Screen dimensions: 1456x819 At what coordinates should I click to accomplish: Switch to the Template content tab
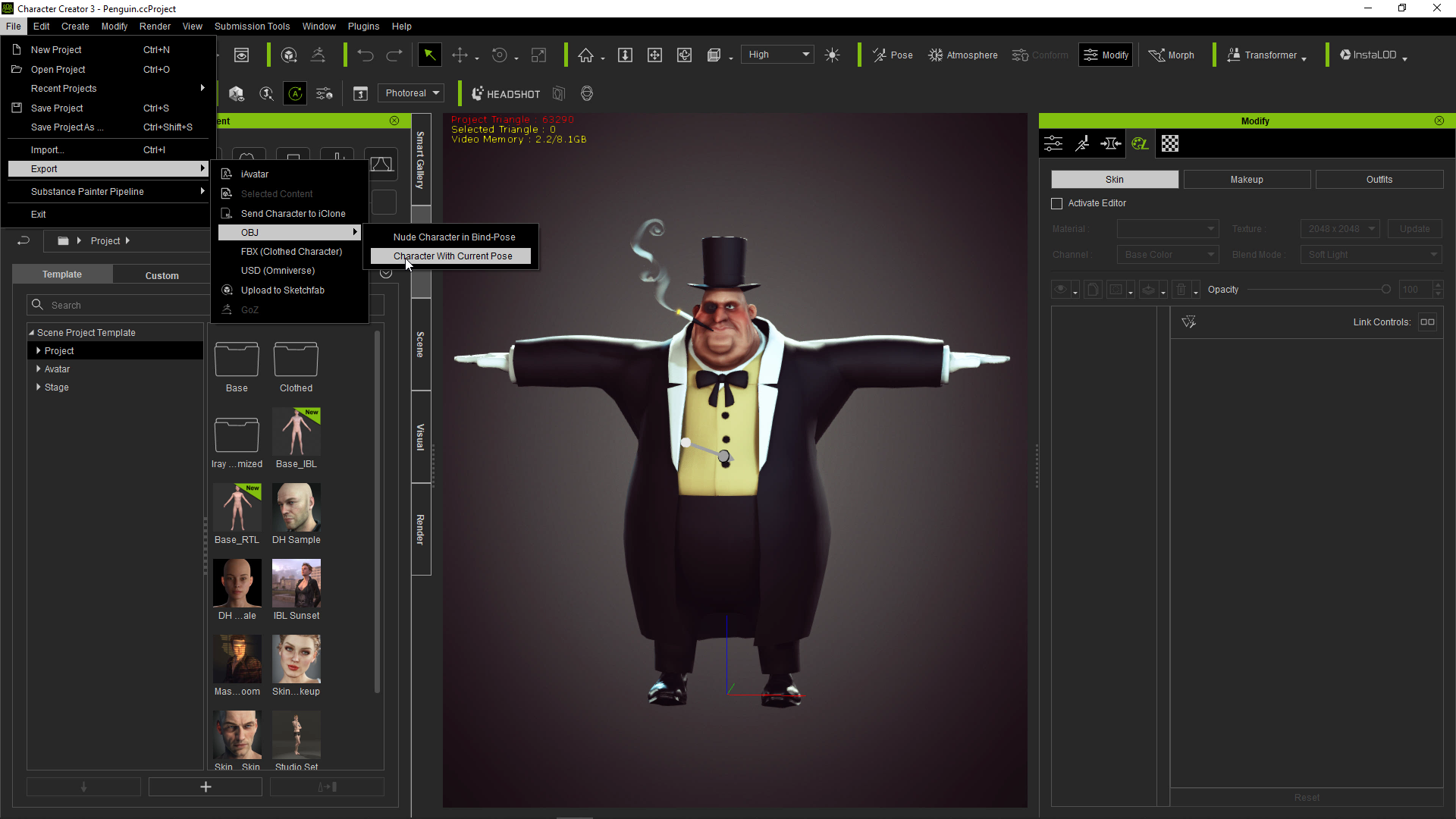(62, 275)
